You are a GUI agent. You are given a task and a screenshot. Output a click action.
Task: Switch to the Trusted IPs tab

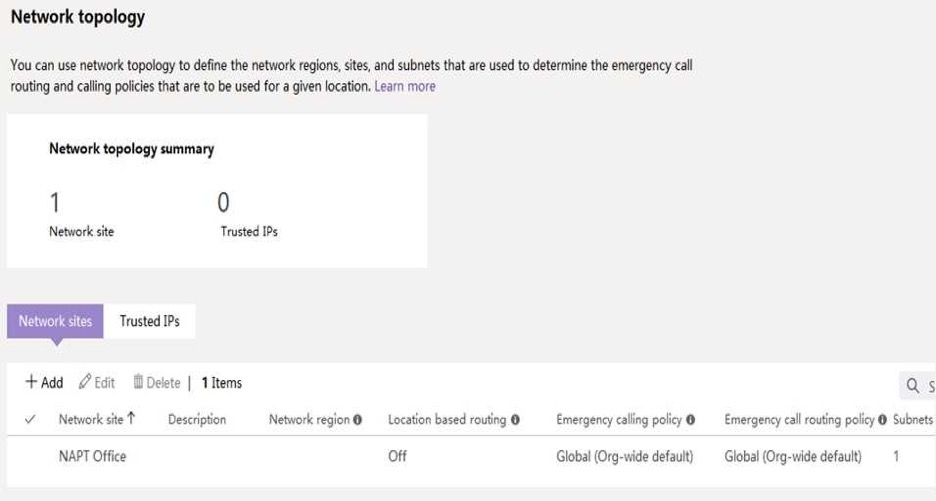pos(149,321)
